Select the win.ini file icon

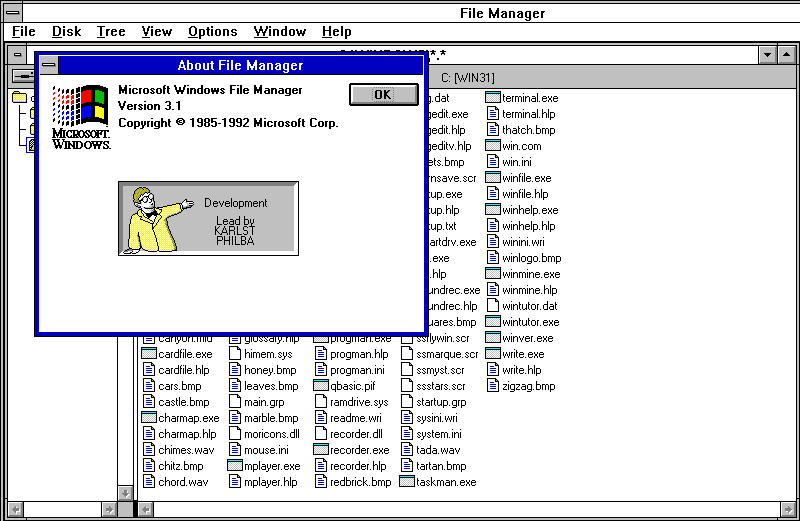tap(492, 162)
